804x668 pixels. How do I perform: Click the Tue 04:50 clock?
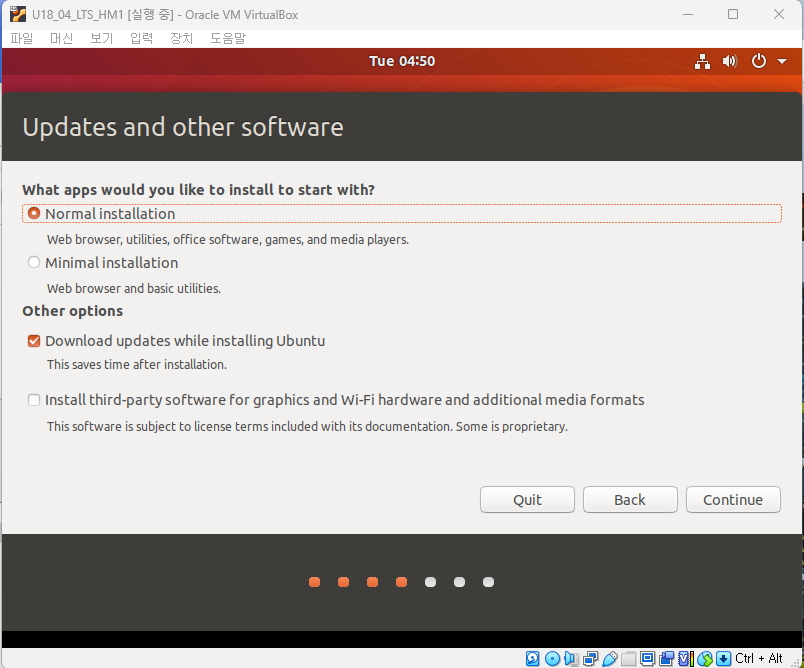click(x=402, y=62)
